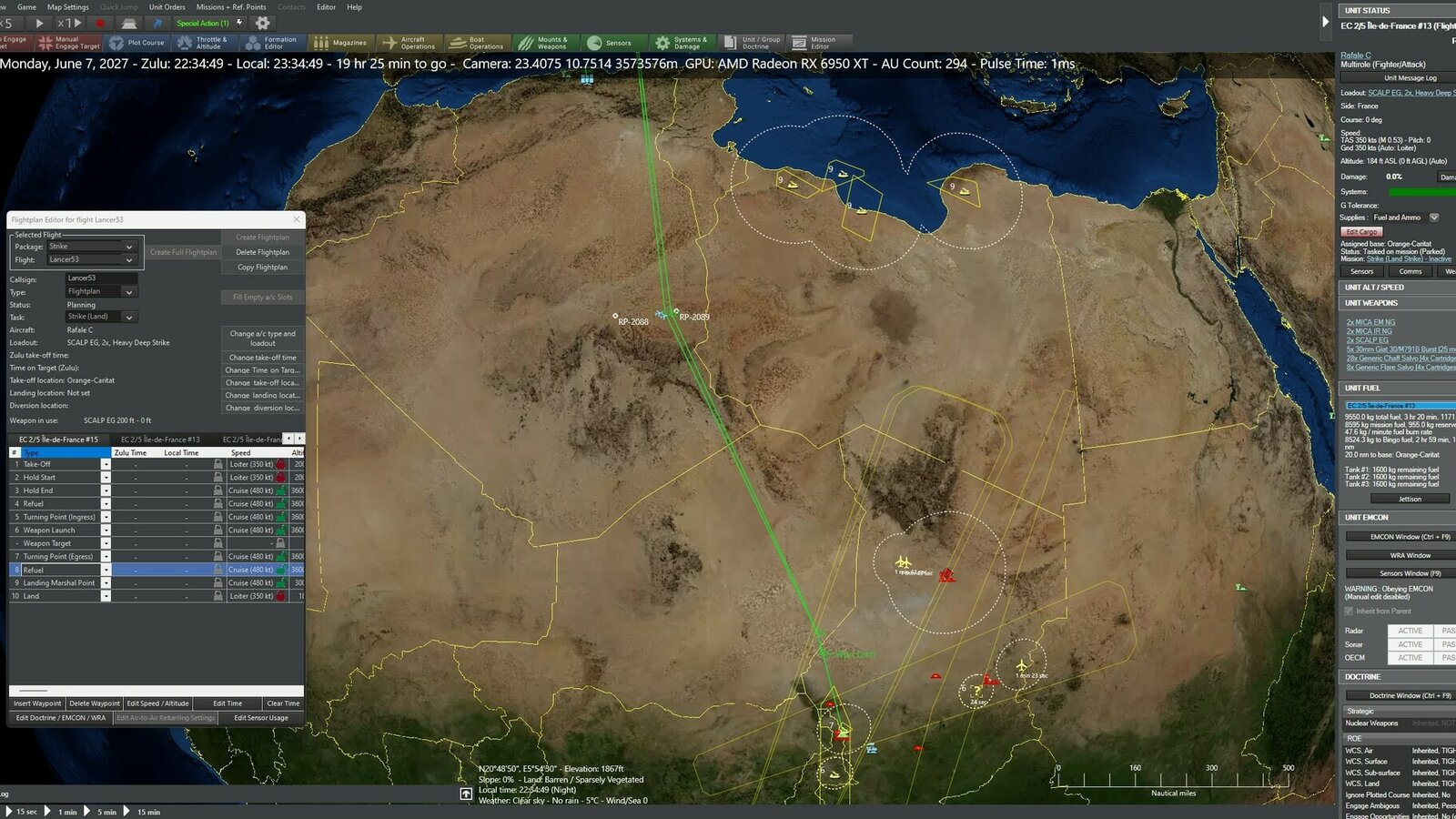Open the Supplies dropdown showing Fuel and Ammo
This screenshot has height=819, width=1456.
(1435, 217)
